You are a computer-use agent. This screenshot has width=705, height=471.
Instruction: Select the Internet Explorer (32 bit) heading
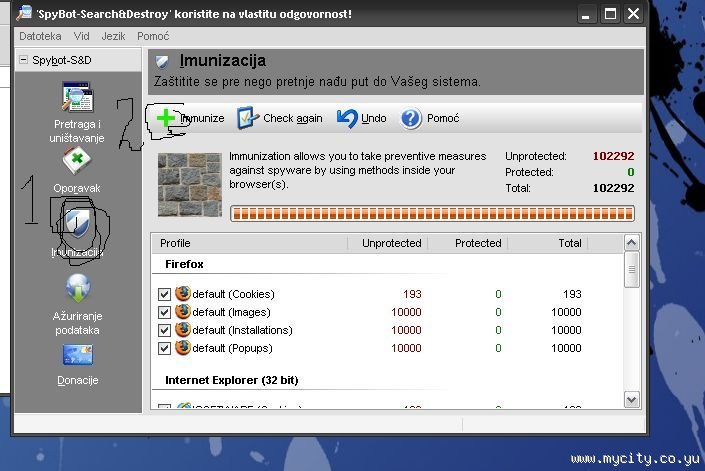coord(232,380)
